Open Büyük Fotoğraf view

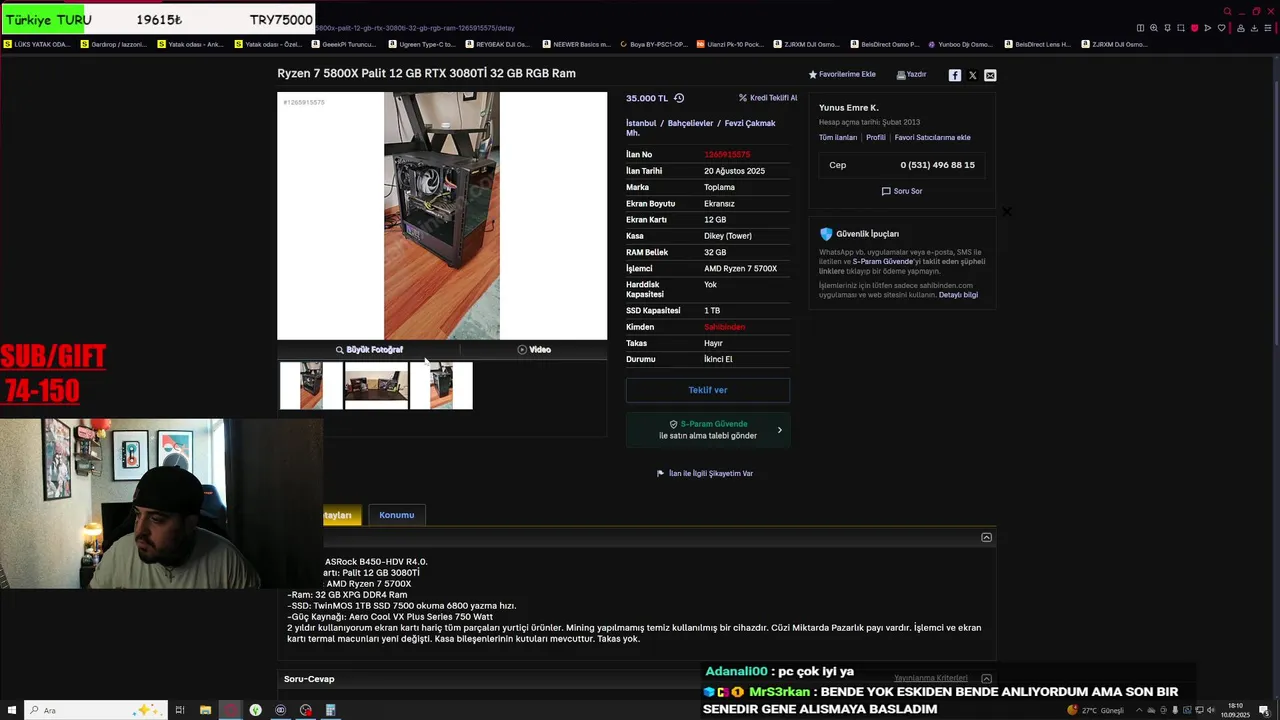(369, 350)
